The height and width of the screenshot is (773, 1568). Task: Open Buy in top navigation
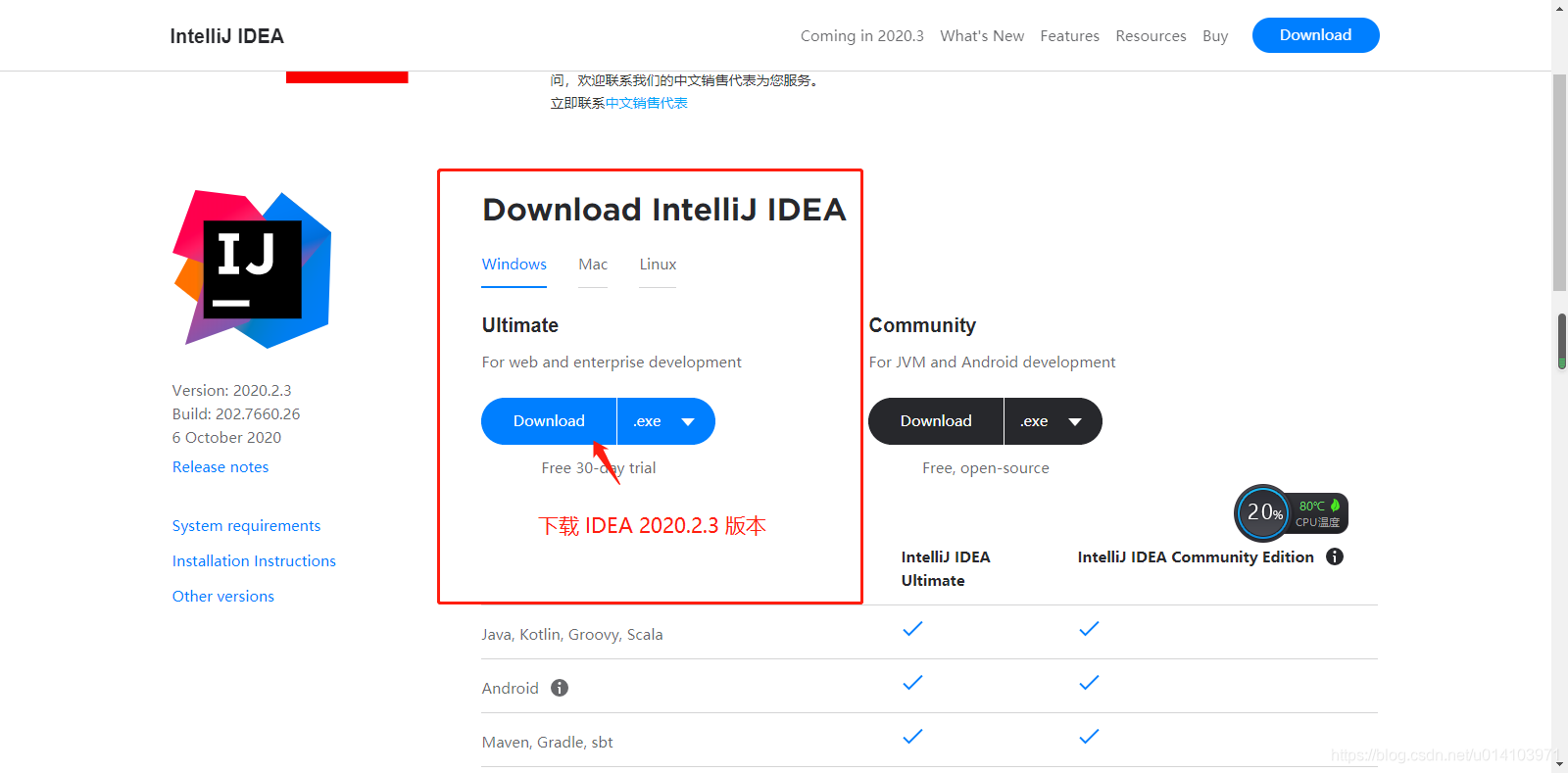coord(1215,36)
